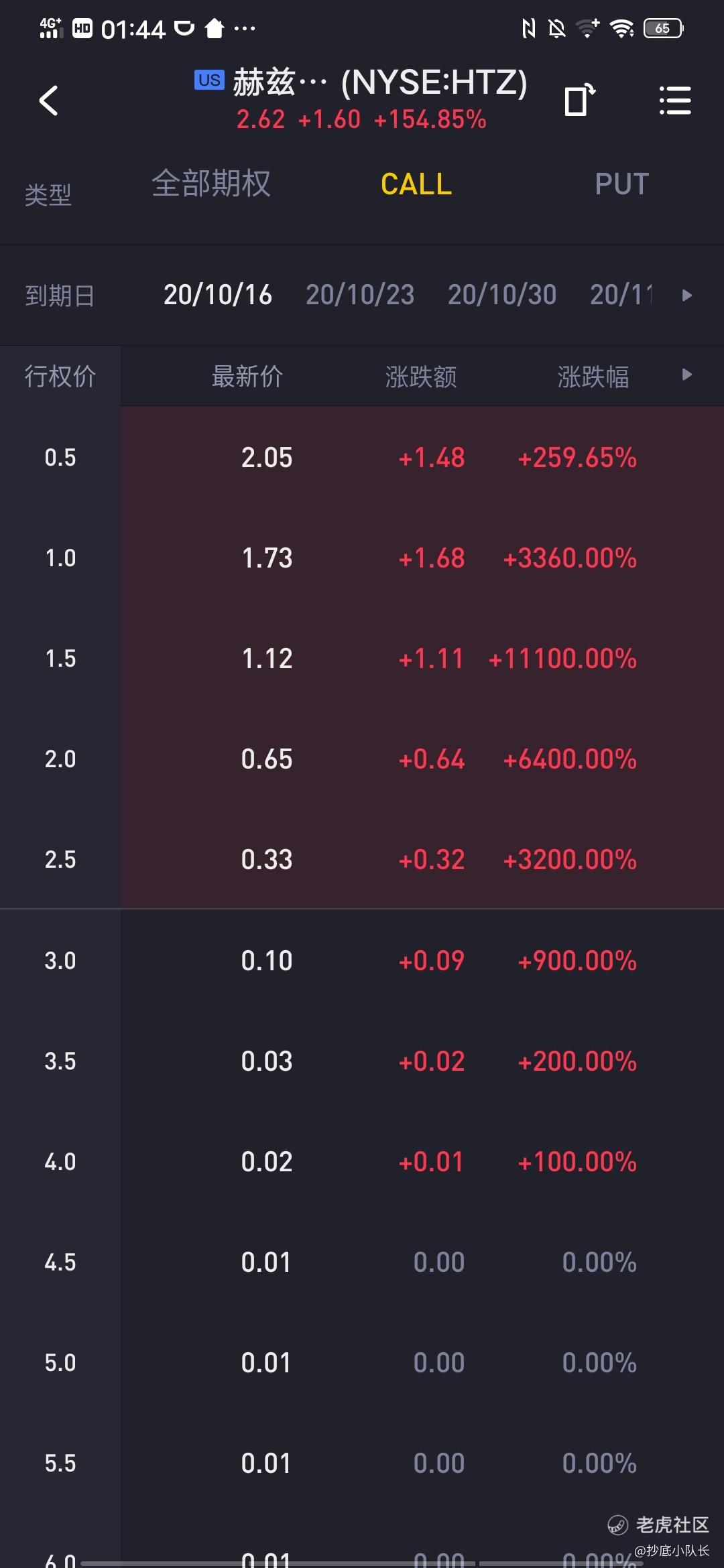
Task: Choose expiry date 20/10/23
Action: (x=360, y=295)
